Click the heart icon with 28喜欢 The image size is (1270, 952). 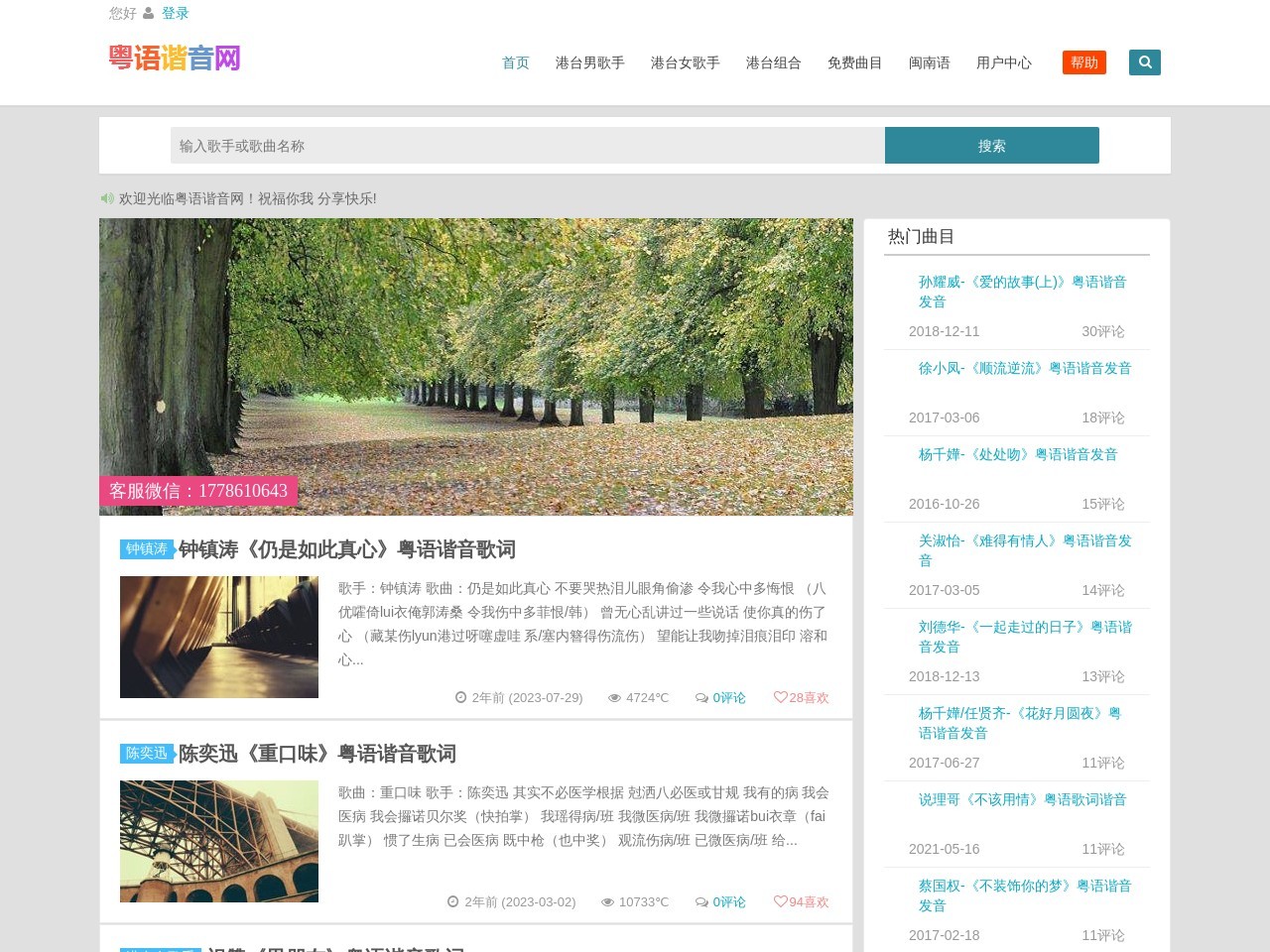(780, 697)
